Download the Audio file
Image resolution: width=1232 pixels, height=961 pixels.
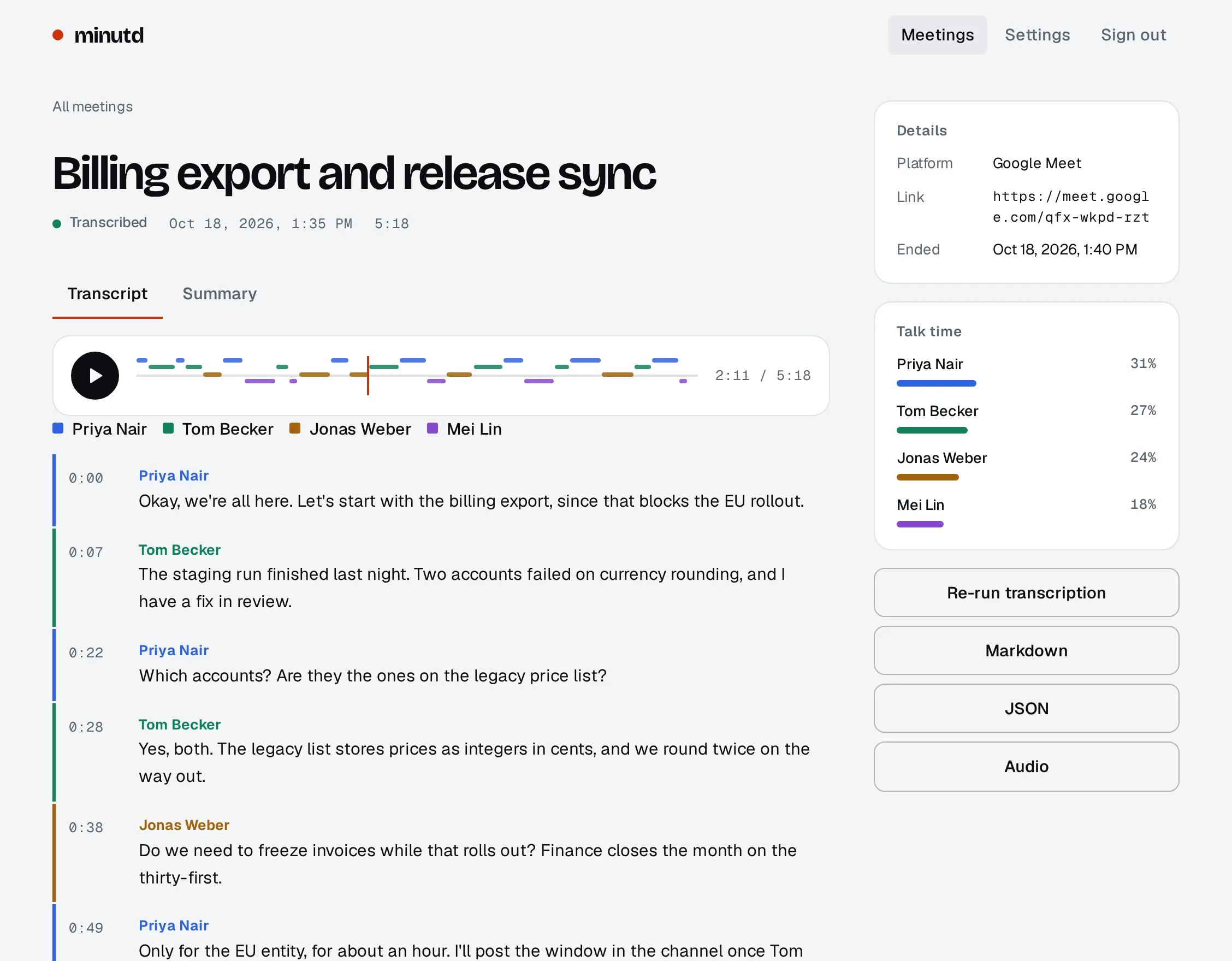click(1026, 767)
